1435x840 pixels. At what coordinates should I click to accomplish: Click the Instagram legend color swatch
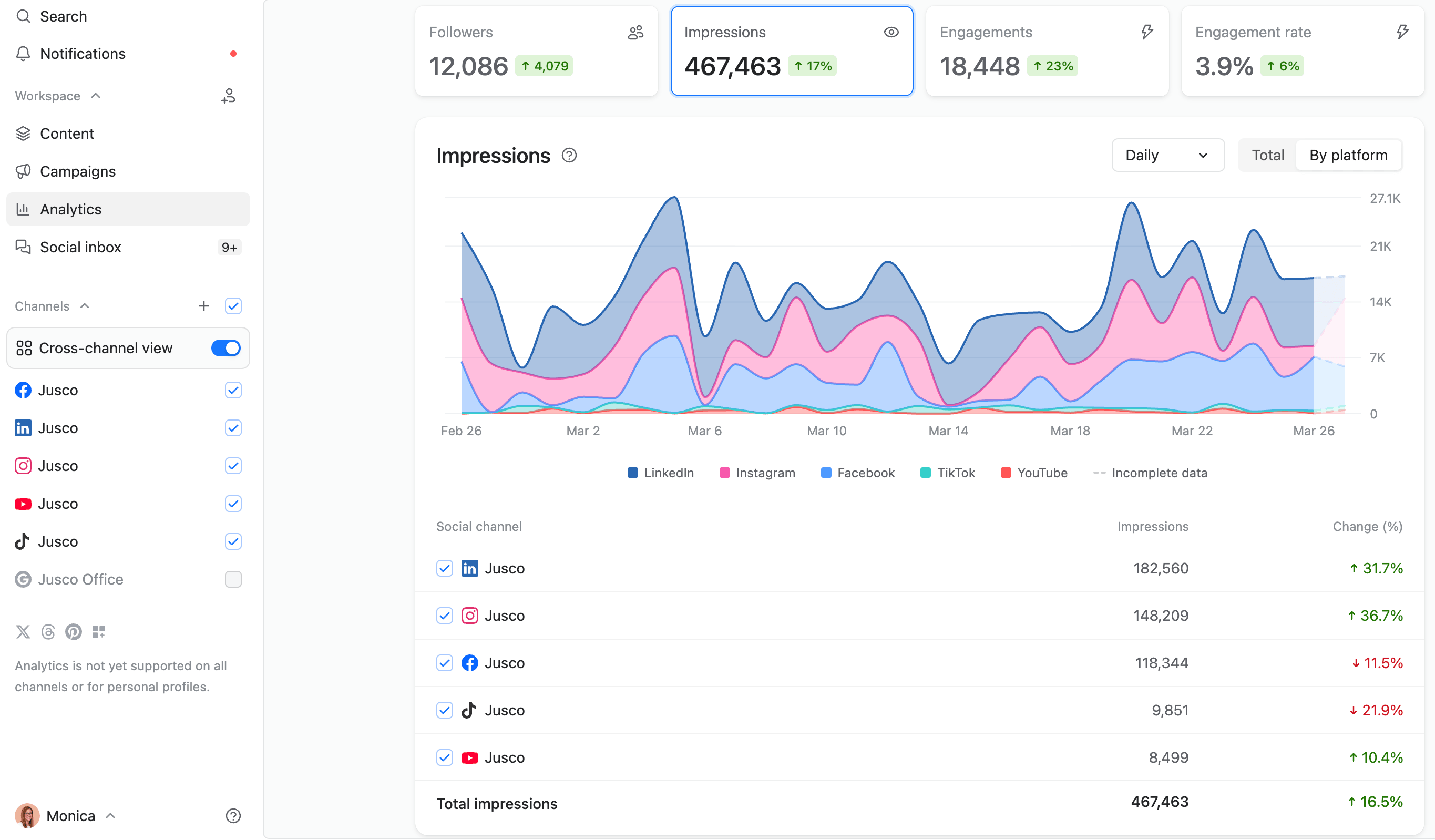pyautogui.click(x=724, y=473)
